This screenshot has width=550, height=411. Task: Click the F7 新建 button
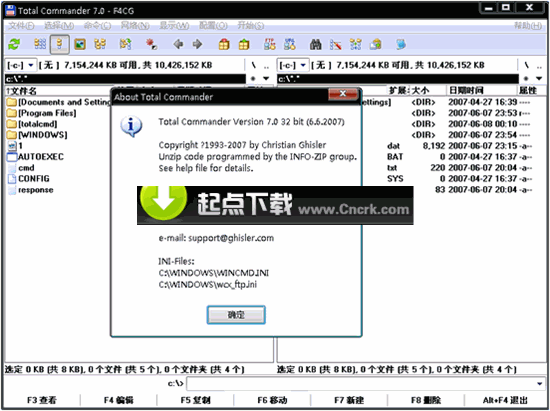(x=349, y=400)
